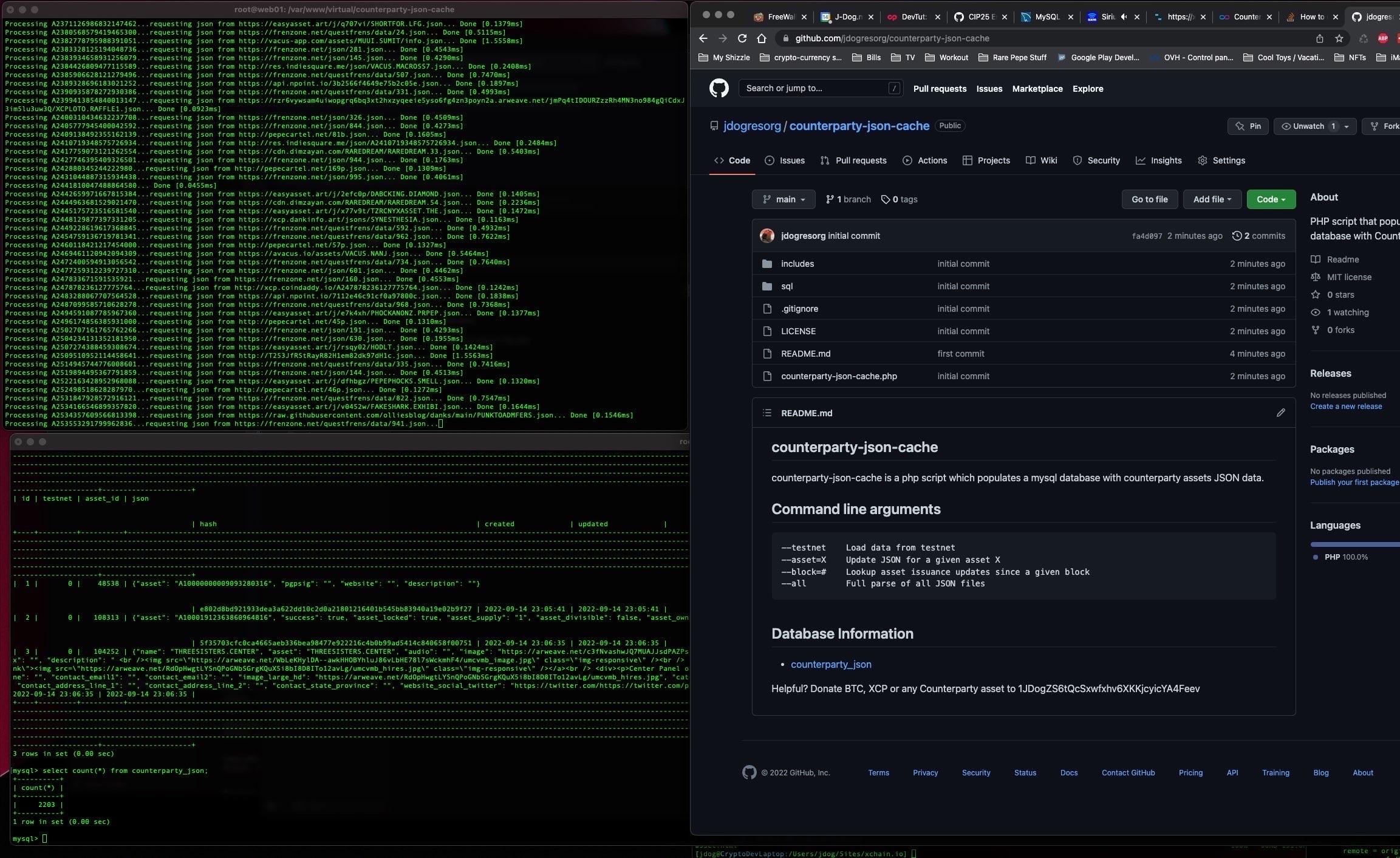This screenshot has width=1400, height=858.
Task: Click Marketplace in GitHub header
Action: pyautogui.click(x=1037, y=89)
